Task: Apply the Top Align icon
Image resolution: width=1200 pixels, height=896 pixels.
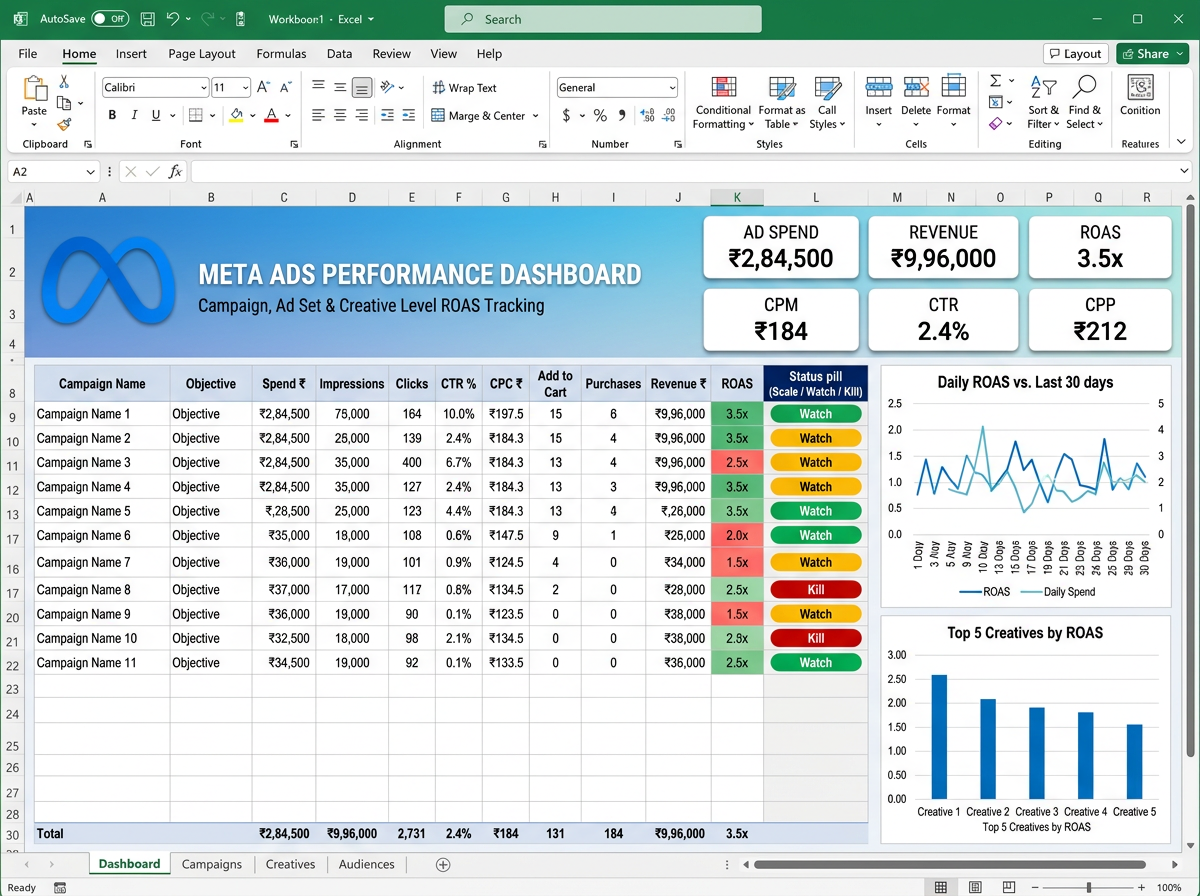Action: pos(318,87)
